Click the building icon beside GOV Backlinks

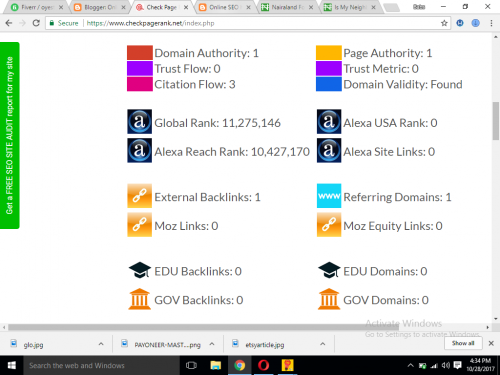click(x=140, y=299)
